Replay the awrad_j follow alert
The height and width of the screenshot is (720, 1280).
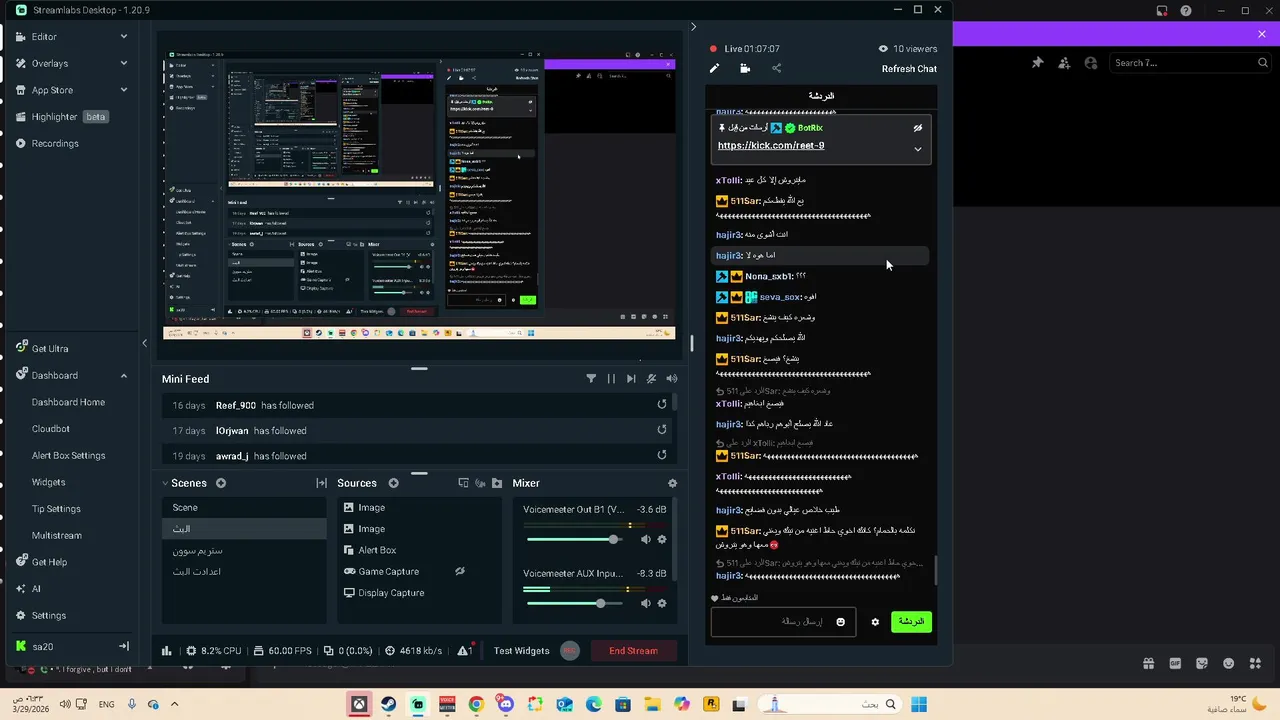(x=661, y=455)
